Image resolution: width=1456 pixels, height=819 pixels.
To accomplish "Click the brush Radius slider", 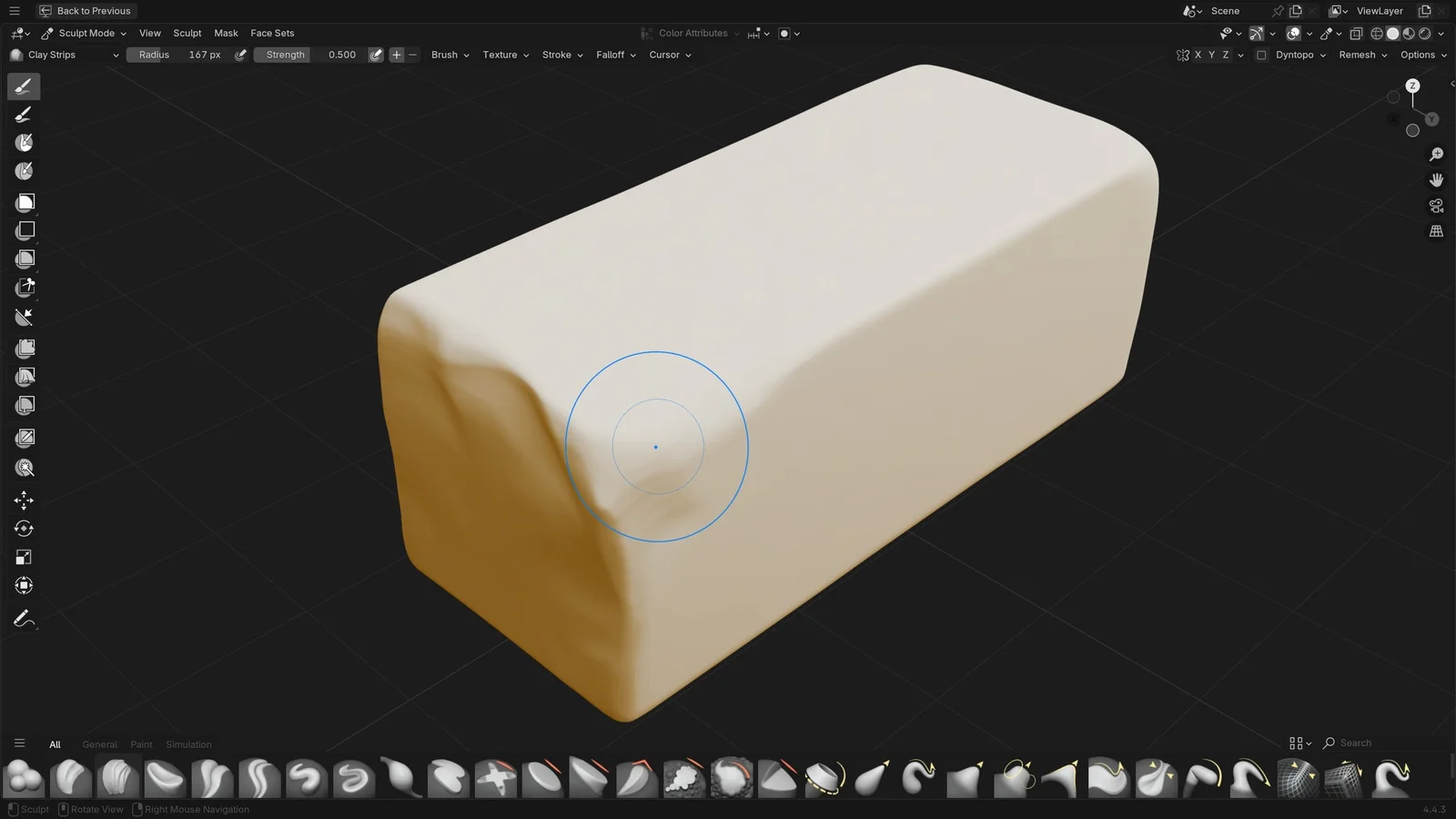I will (178, 55).
